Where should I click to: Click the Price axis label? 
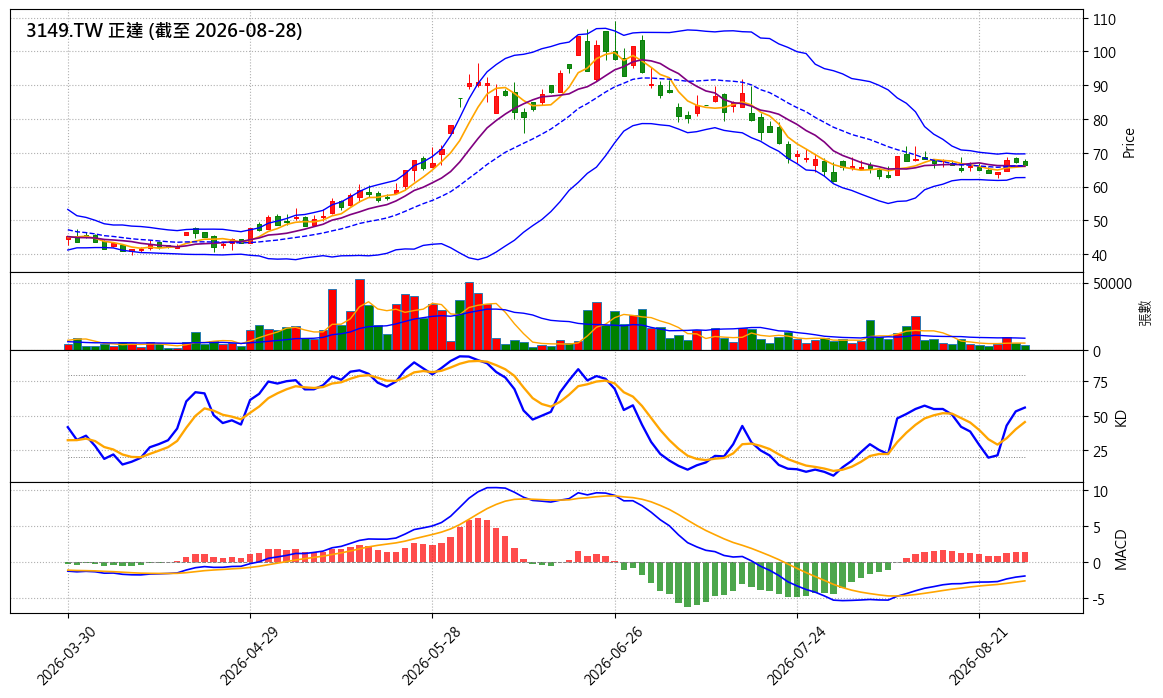(x=1129, y=143)
